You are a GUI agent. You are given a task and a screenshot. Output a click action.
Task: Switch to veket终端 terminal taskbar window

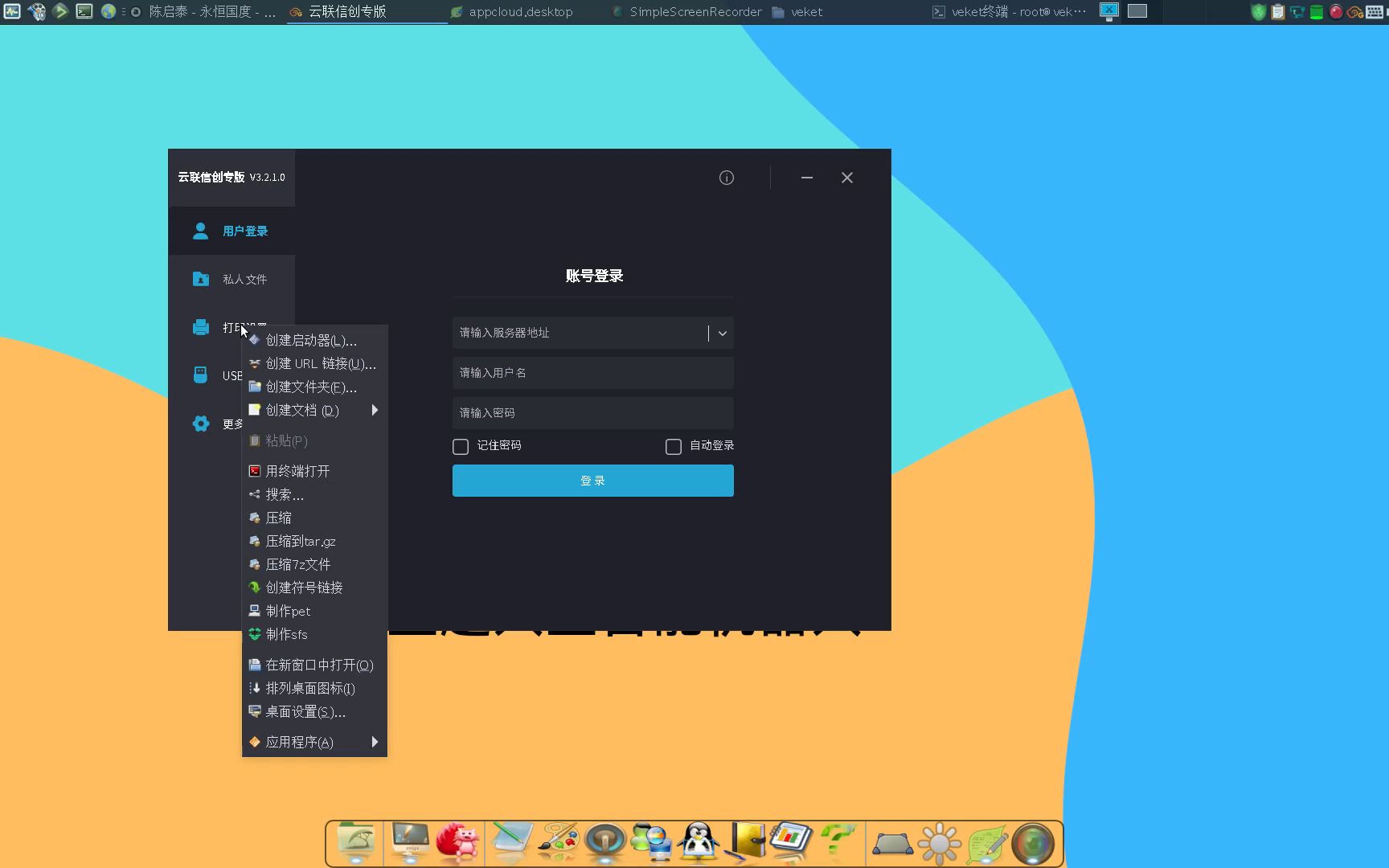click(1010, 11)
